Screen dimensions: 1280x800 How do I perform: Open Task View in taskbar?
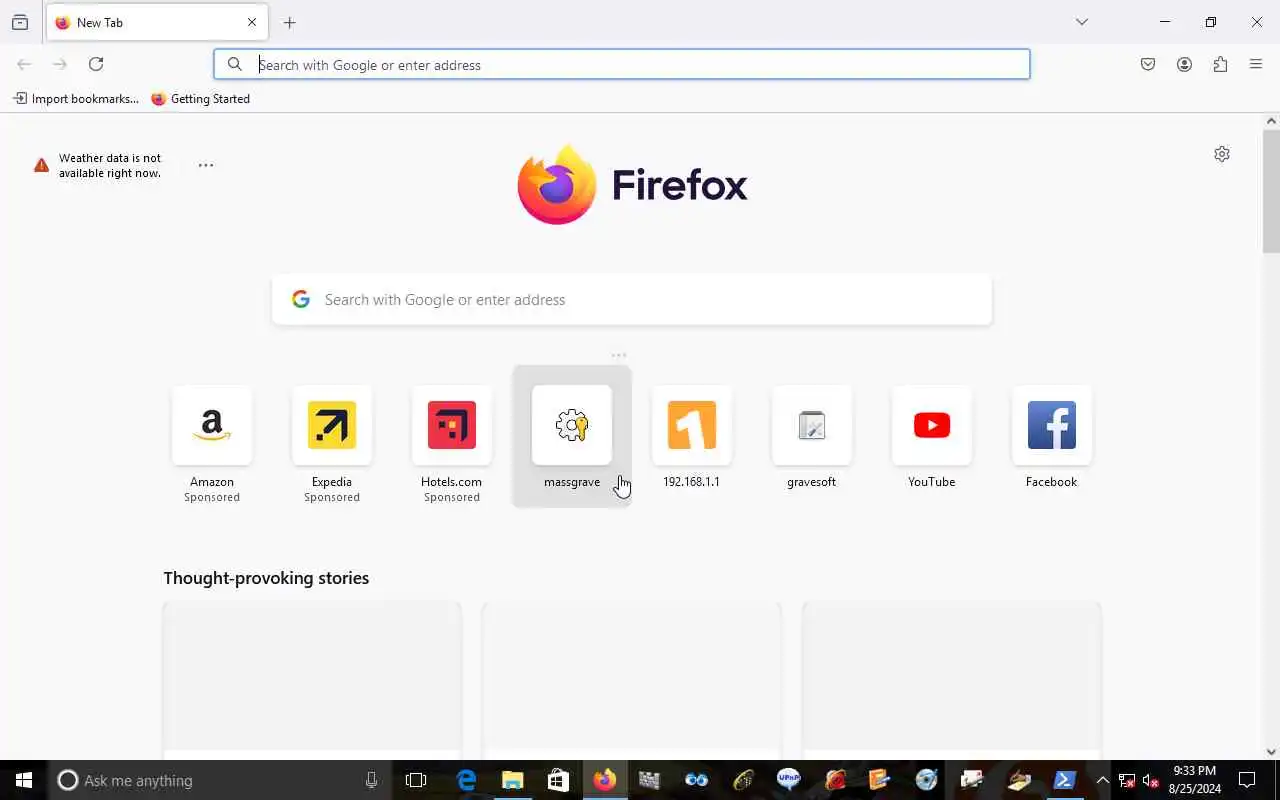[416, 780]
